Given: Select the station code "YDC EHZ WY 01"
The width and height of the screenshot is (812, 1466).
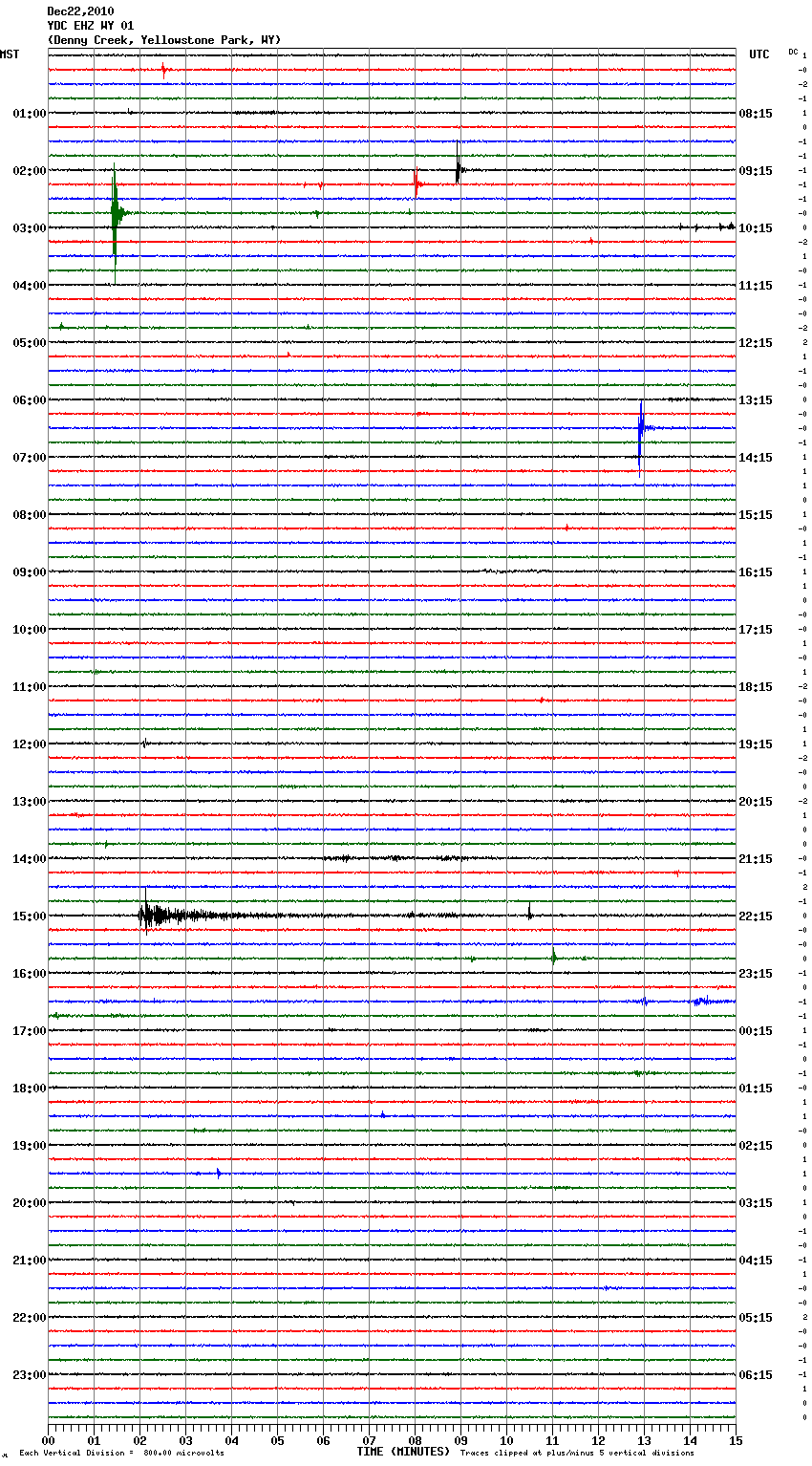Looking at the screenshot, I should point(91,26).
